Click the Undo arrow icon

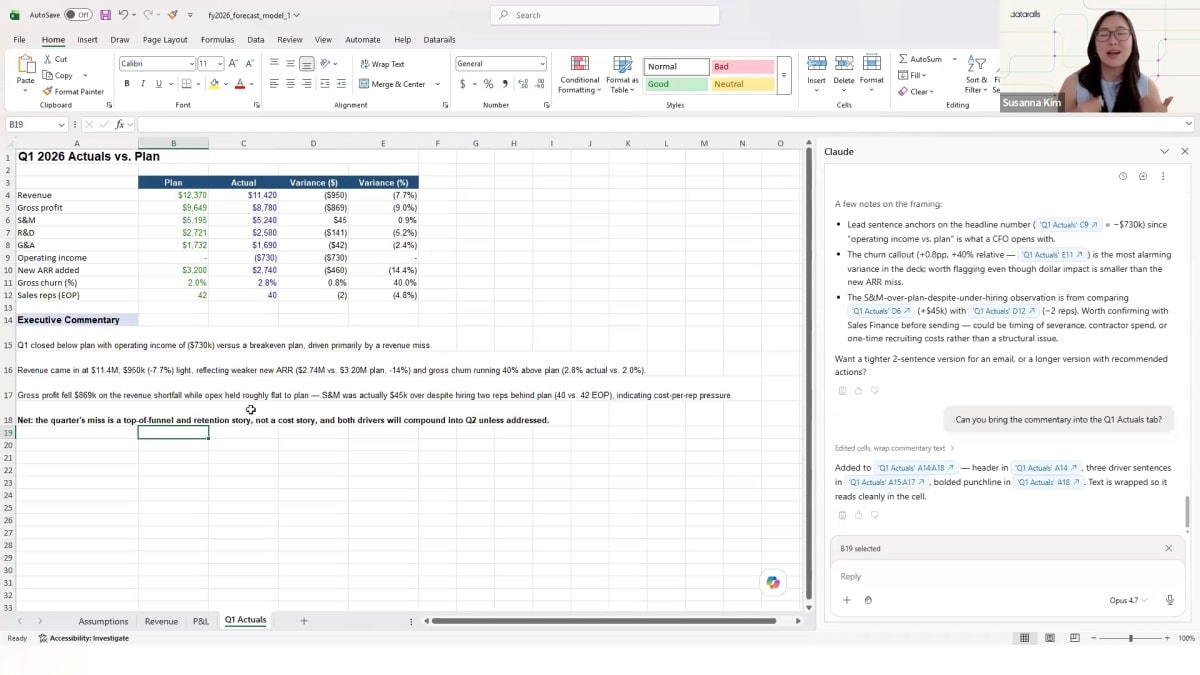click(x=123, y=15)
